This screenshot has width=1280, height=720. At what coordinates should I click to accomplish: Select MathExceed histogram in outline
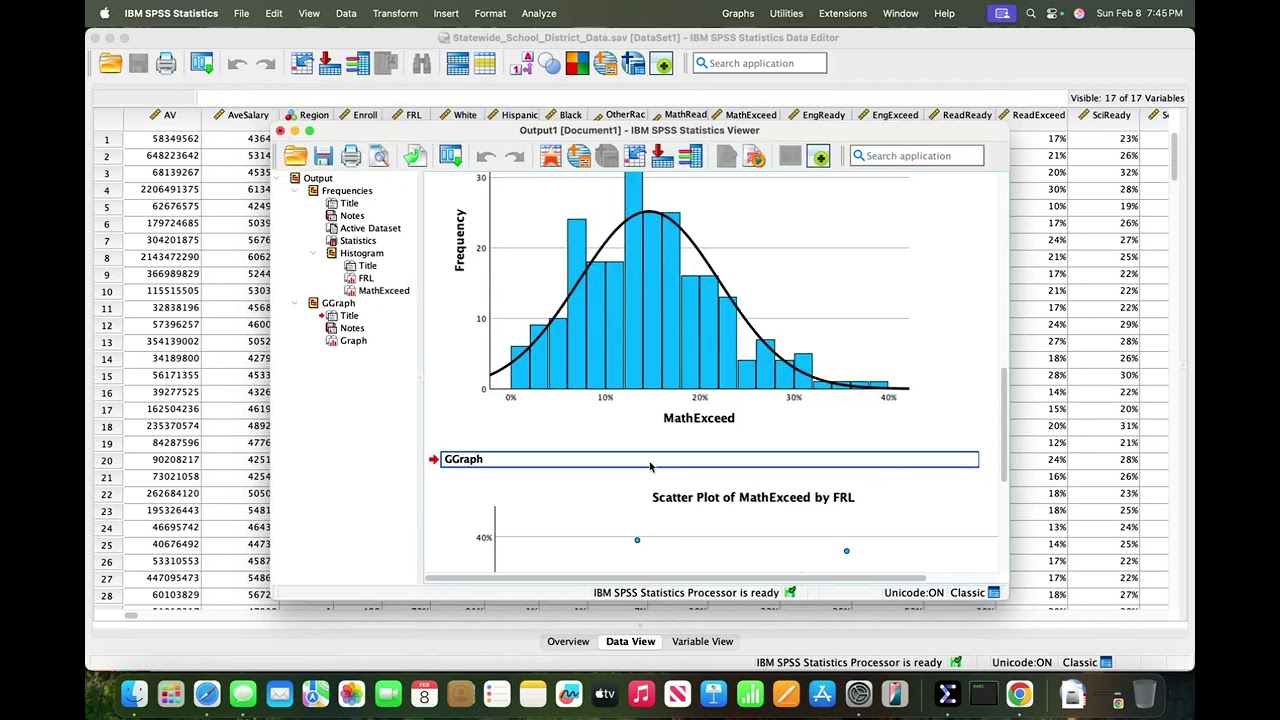pos(384,291)
